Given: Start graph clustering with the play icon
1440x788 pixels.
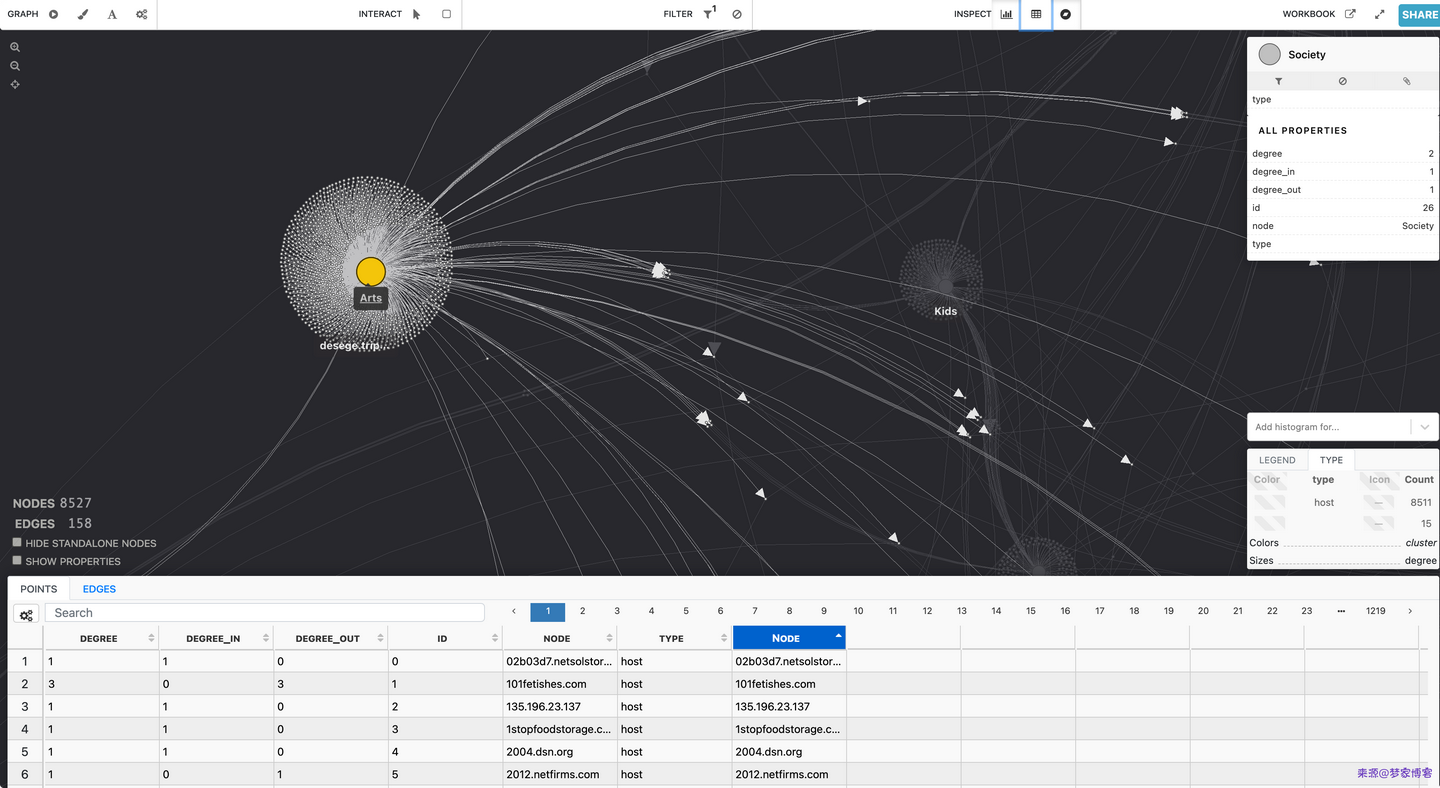Looking at the screenshot, I should 54,14.
